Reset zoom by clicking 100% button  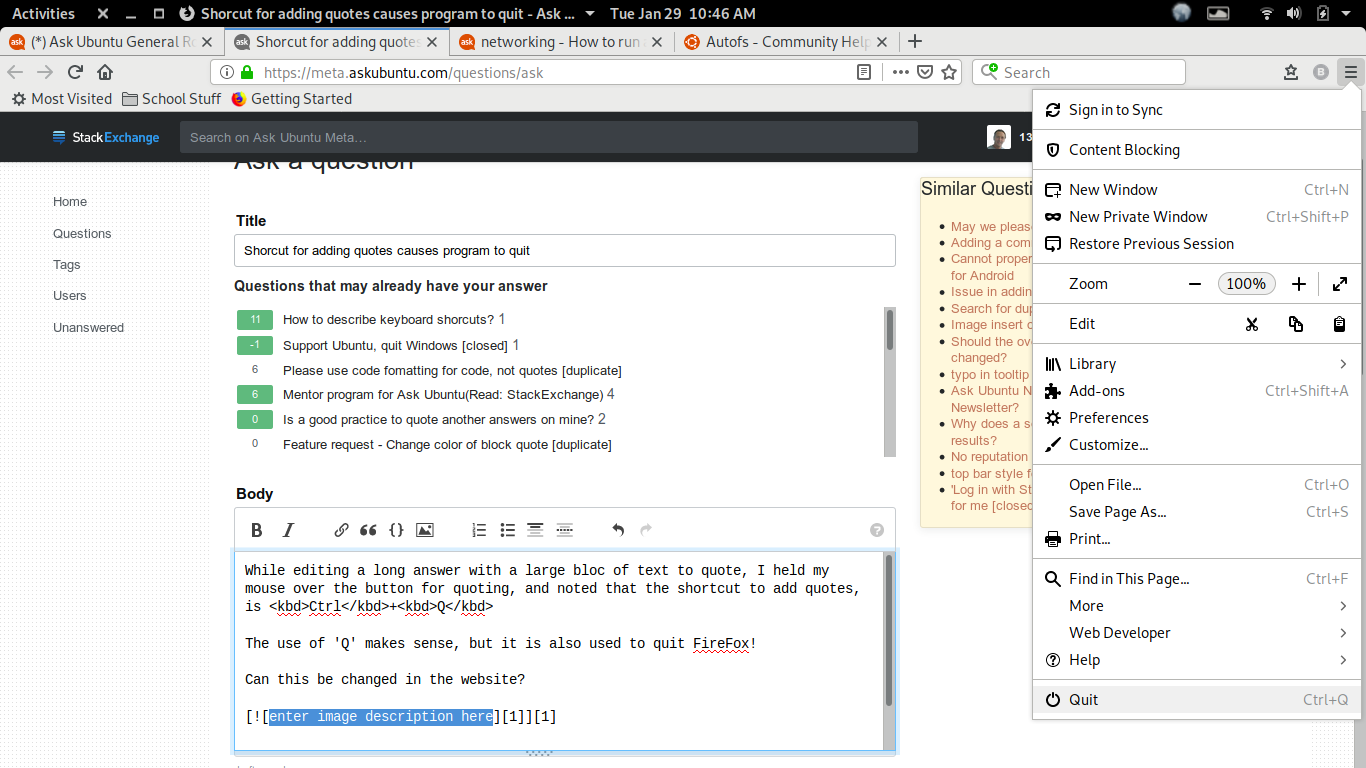tap(1246, 284)
